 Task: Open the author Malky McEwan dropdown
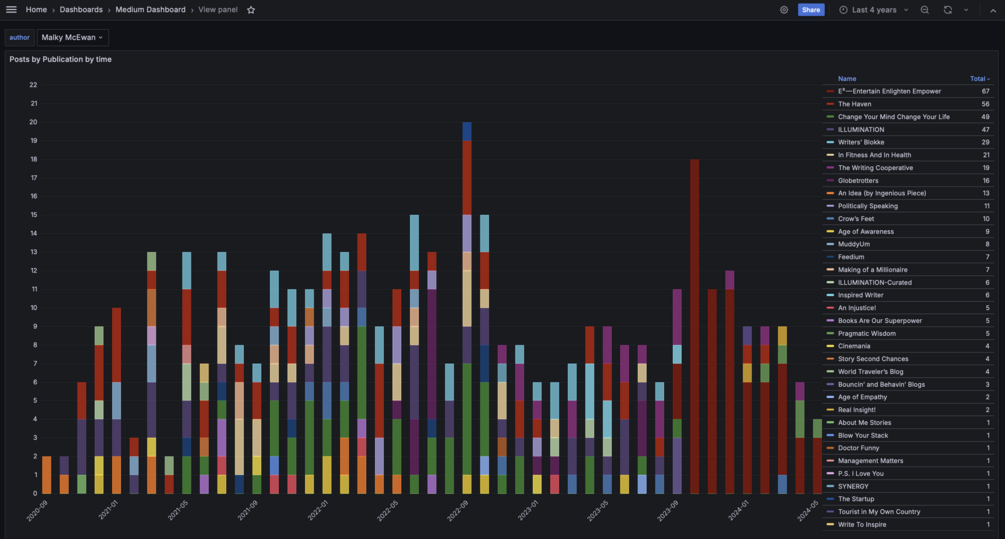click(x=72, y=37)
